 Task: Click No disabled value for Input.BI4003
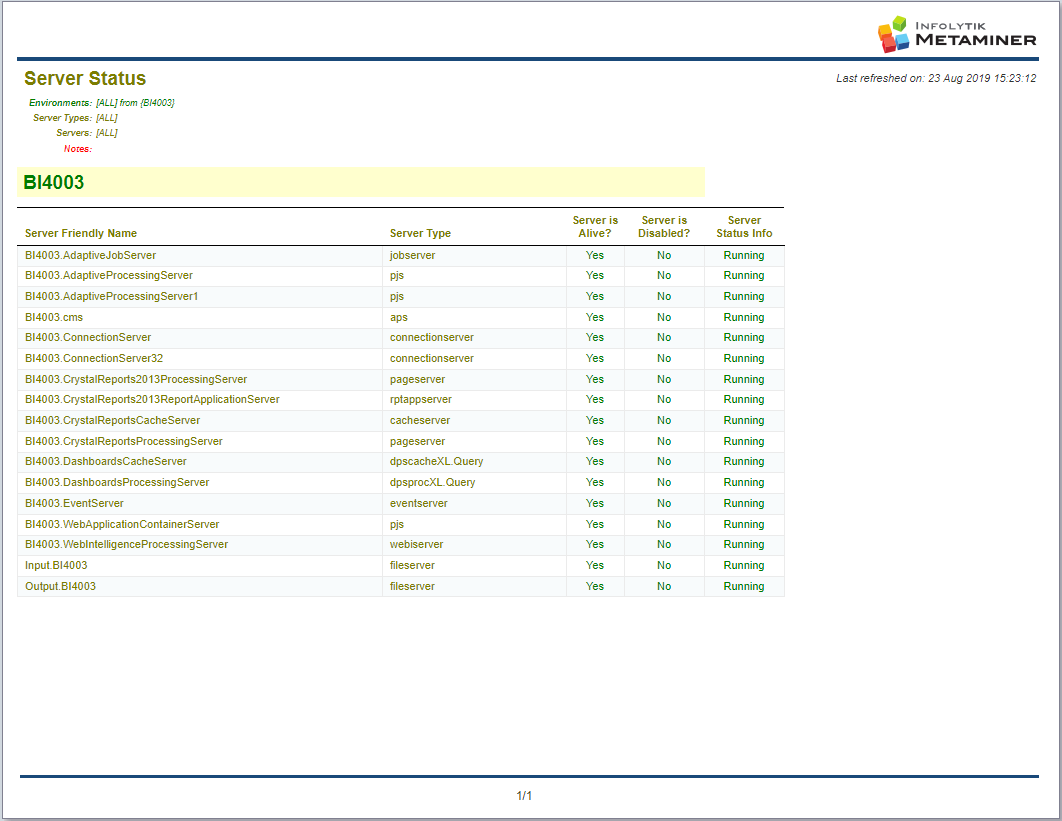pos(664,566)
